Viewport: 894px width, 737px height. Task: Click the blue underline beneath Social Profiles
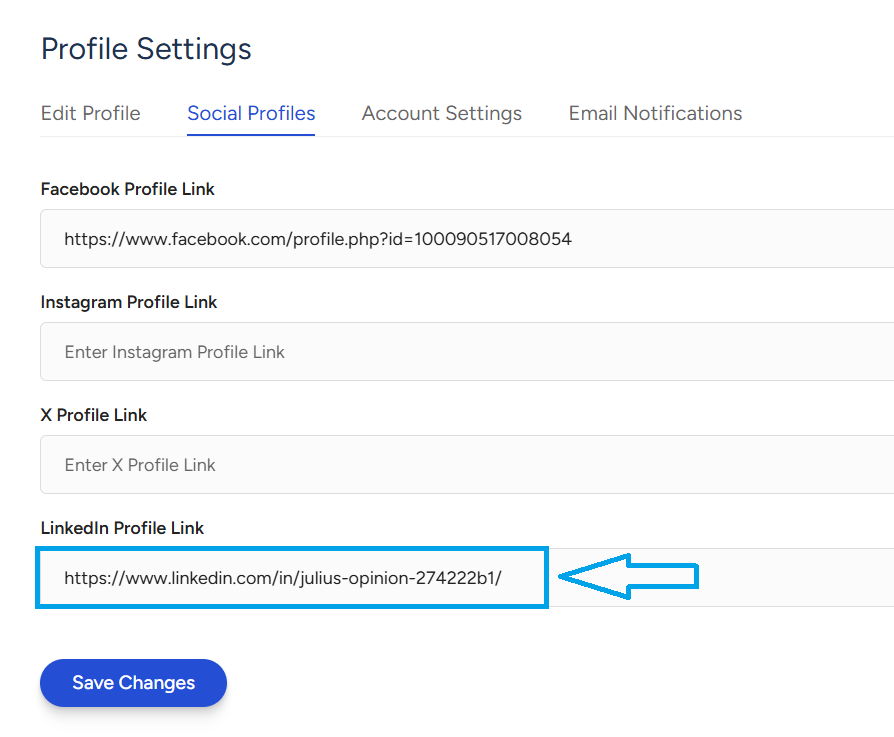click(x=251, y=135)
